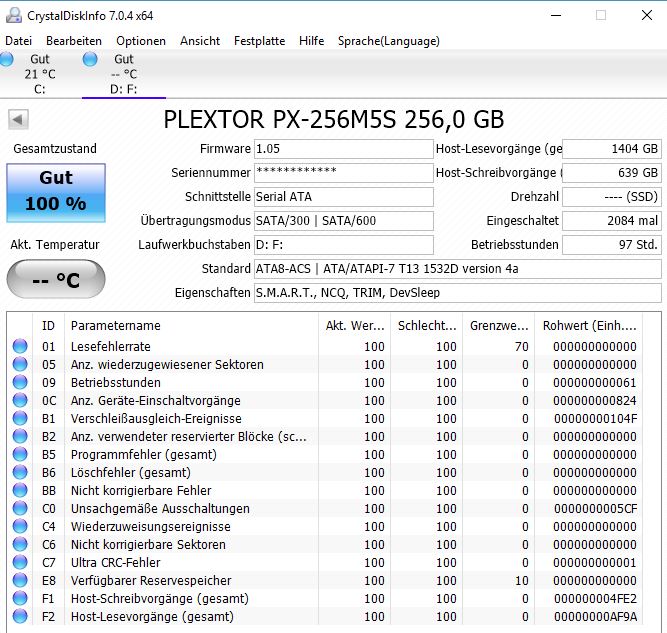Open the Datei menu
This screenshot has height=633, width=667.
pyautogui.click(x=18, y=41)
